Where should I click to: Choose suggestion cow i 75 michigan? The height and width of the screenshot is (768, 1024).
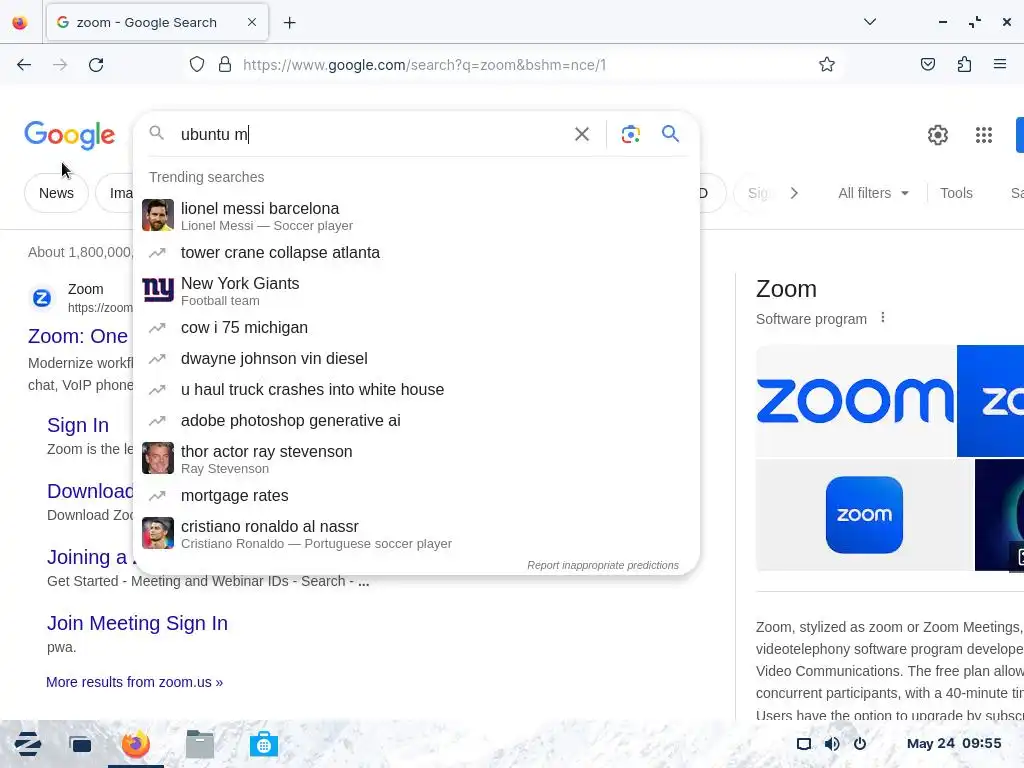[416, 328]
